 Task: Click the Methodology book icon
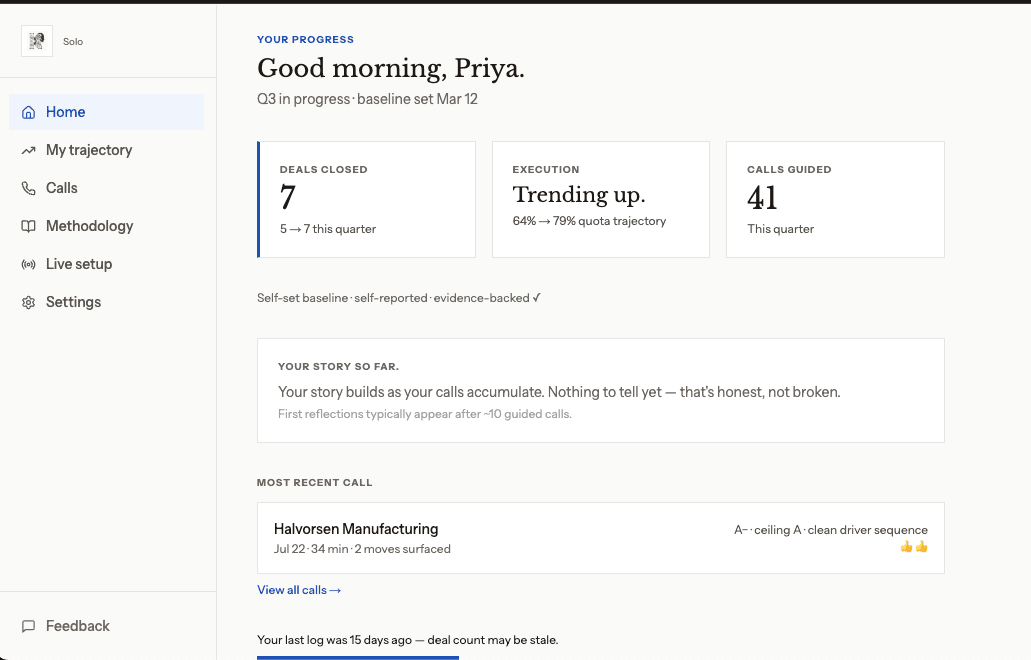pyautogui.click(x=28, y=226)
